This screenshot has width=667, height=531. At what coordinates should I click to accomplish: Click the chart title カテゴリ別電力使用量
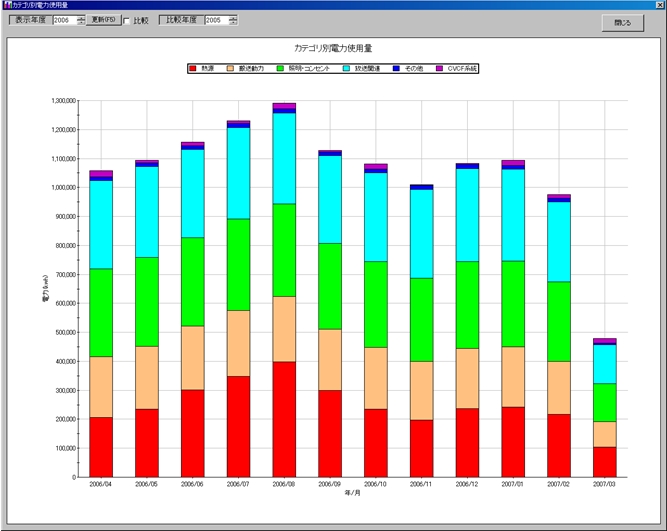[333, 48]
